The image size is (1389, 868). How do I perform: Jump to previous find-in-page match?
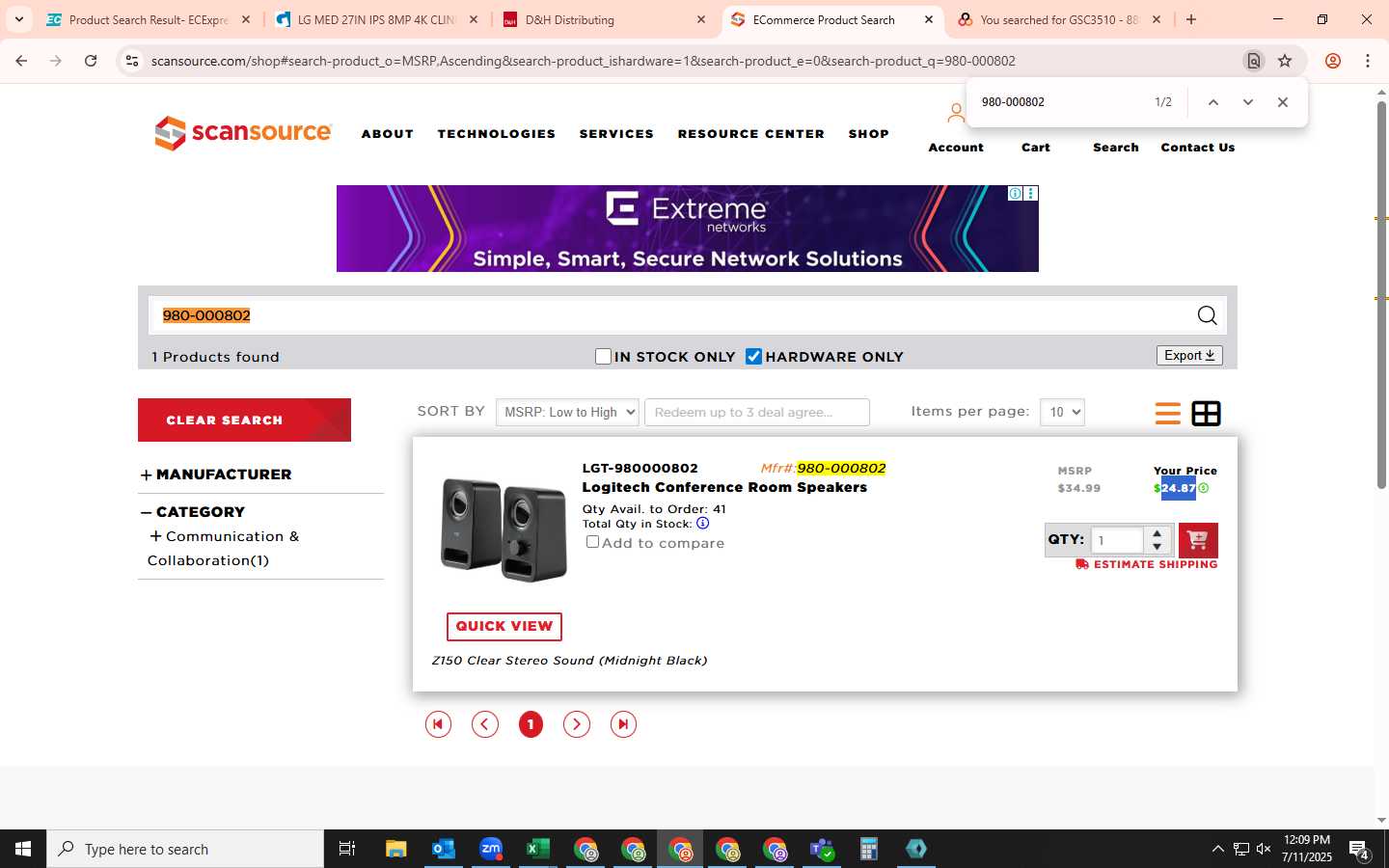tap(1213, 102)
